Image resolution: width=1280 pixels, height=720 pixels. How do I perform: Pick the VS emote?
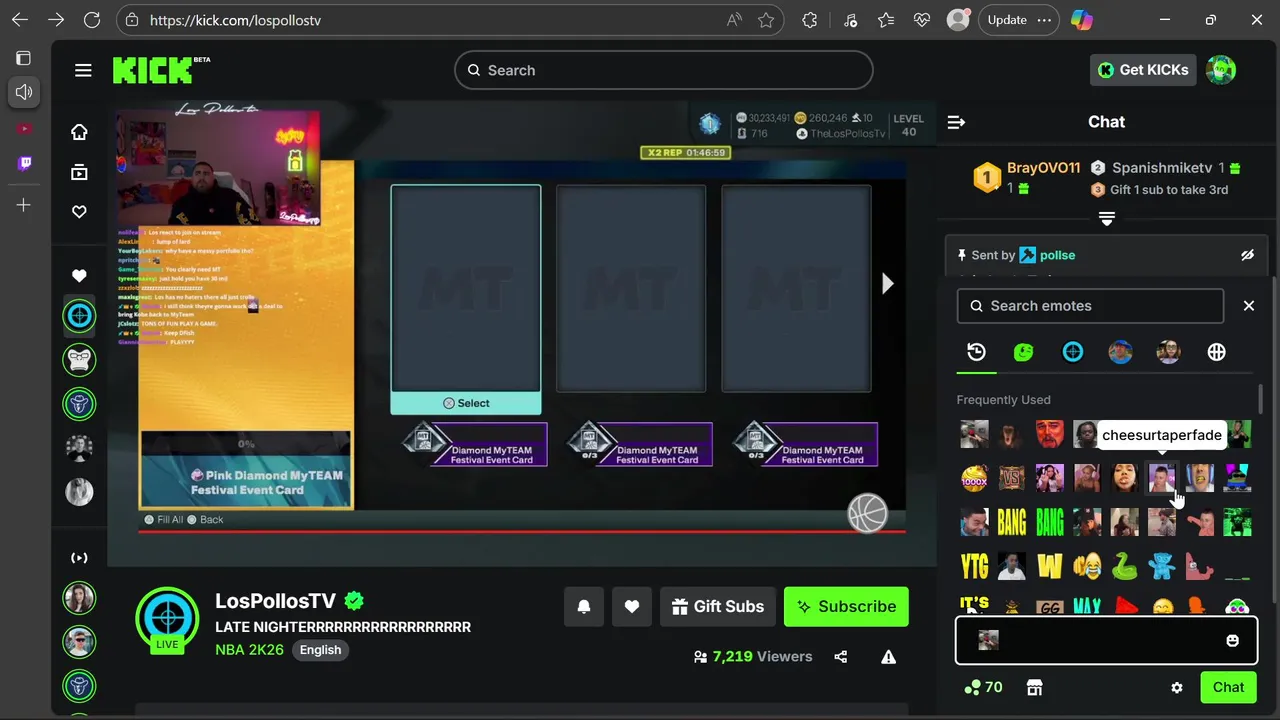[1011, 478]
